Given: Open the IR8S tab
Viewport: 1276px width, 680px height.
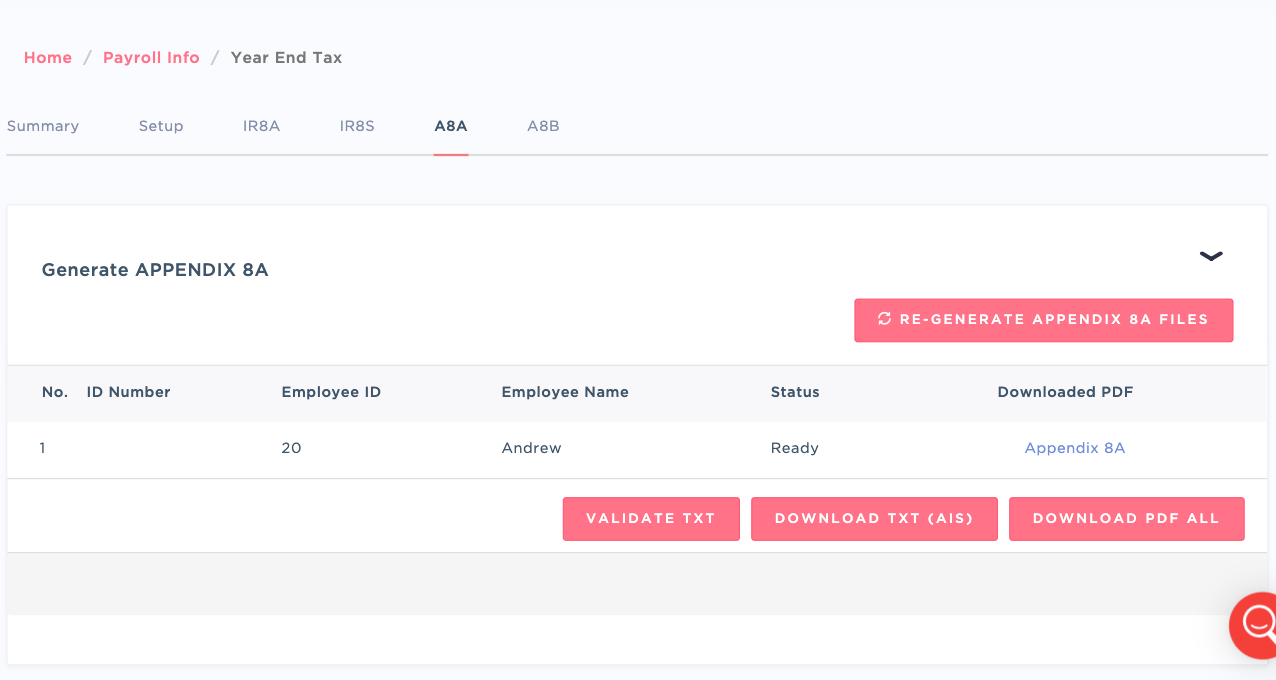Looking at the screenshot, I should pos(357,126).
